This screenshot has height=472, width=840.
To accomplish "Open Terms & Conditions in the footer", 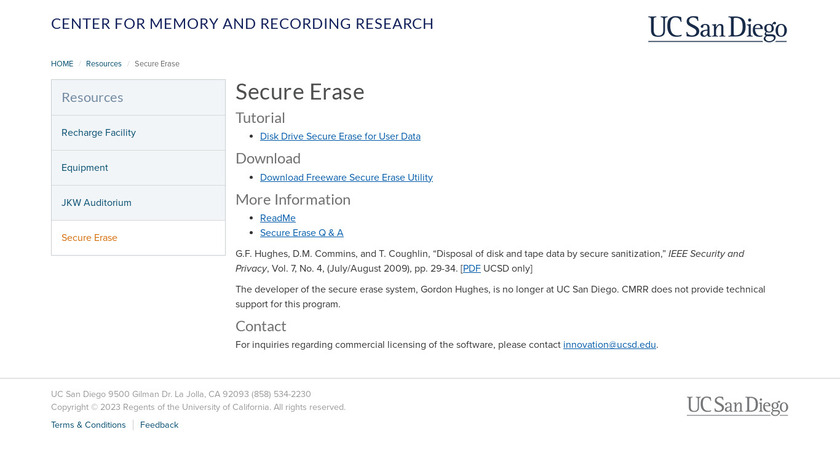I will [x=88, y=425].
